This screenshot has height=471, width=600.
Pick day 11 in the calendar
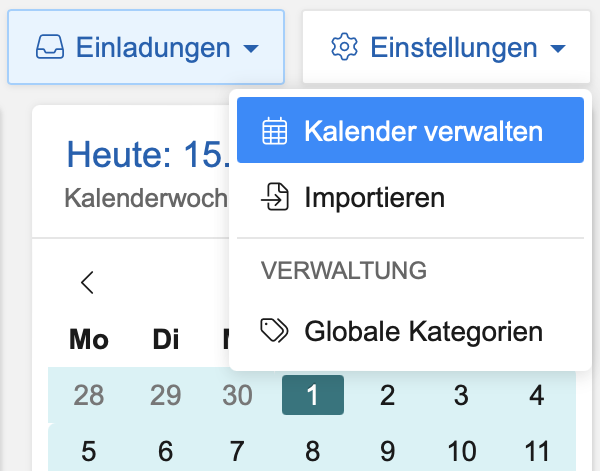(537, 450)
